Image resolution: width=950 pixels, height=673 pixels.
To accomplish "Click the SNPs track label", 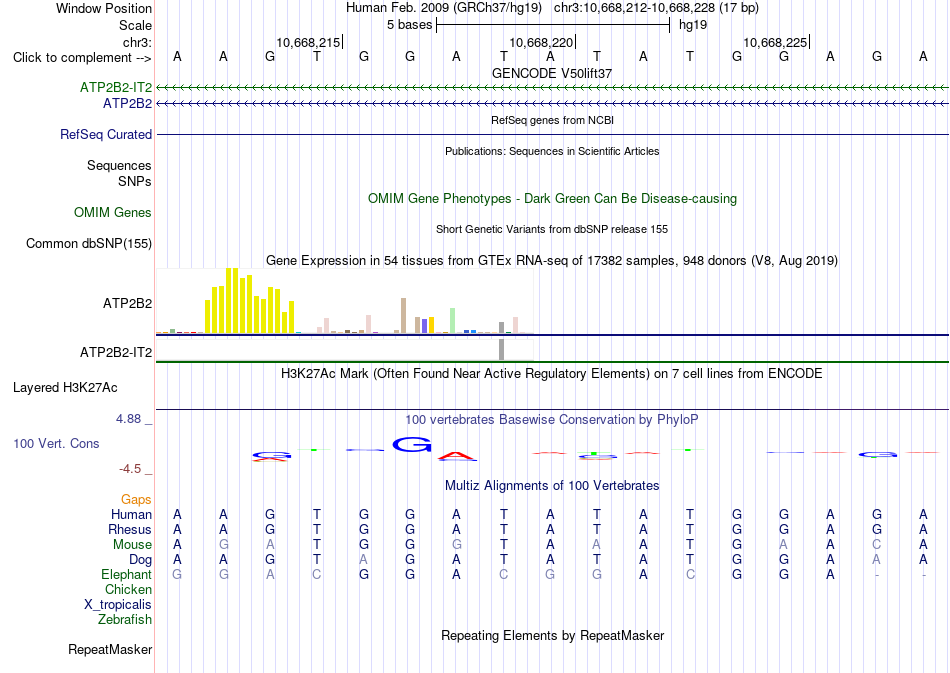I will (135, 181).
